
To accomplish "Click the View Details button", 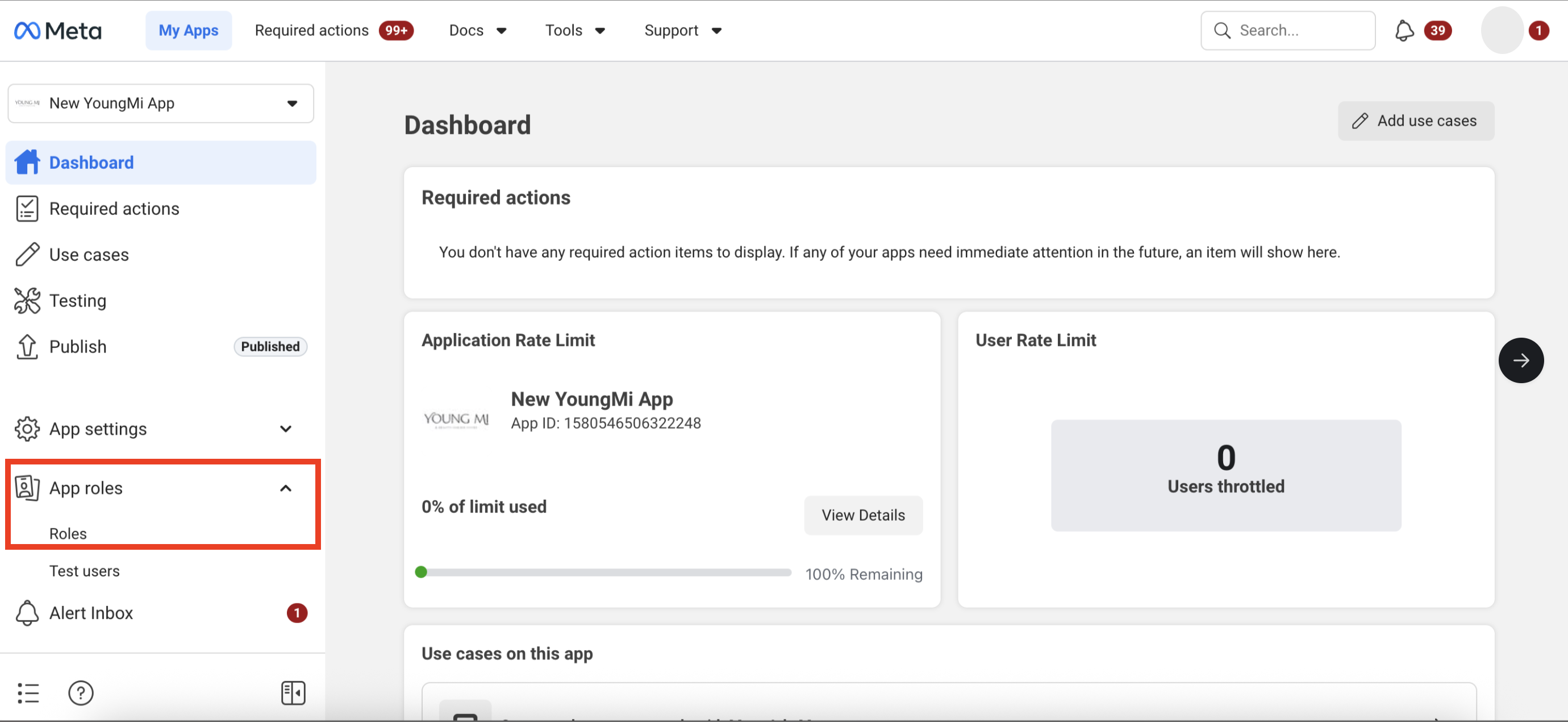I will coord(862,515).
